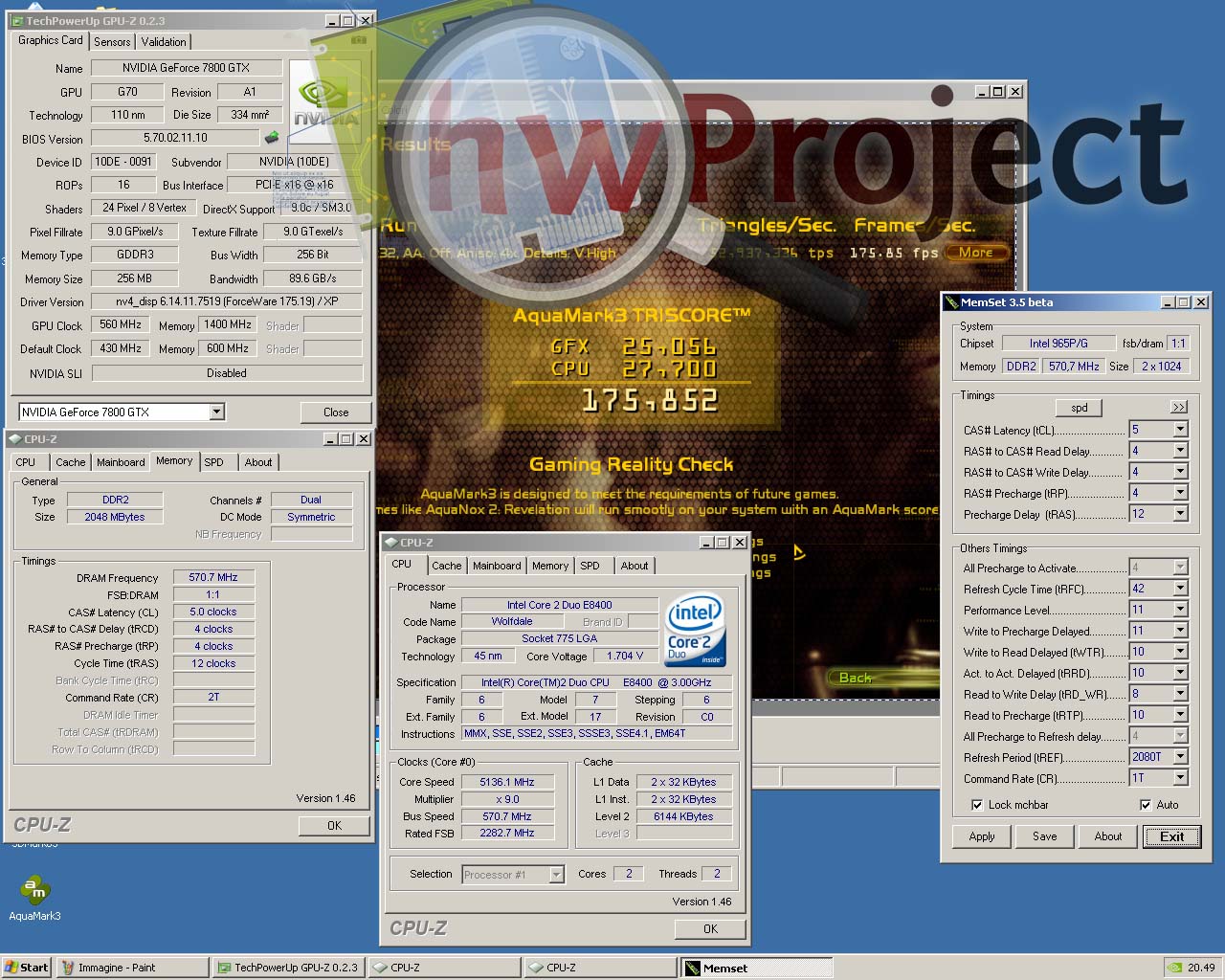
Task: Click the Processor #1 selection dropdown
Action: point(513,874)
